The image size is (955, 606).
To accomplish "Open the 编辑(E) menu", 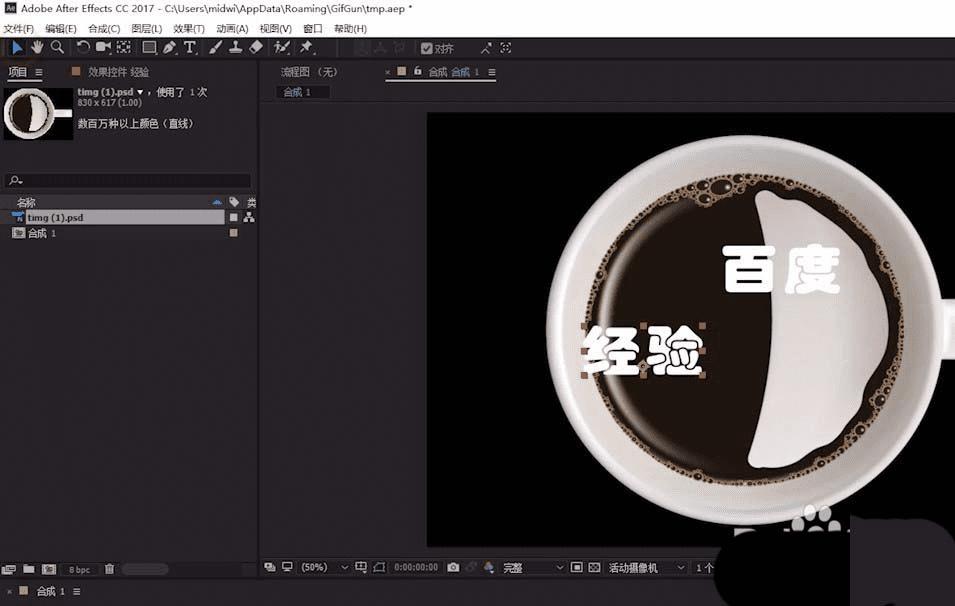I will tap(61, 29).
